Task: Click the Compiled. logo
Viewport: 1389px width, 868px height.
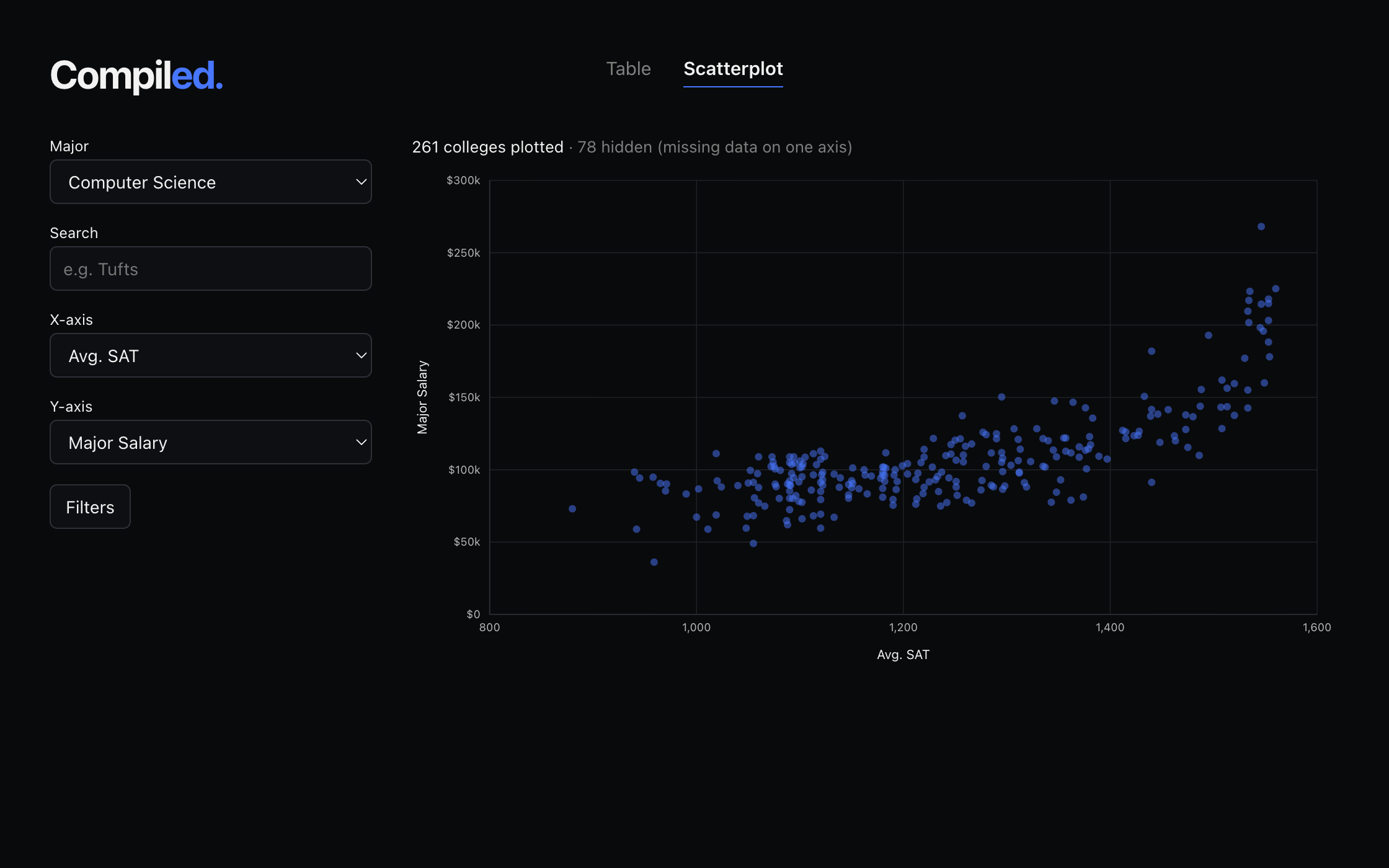Action: click(x=136, y=76)
